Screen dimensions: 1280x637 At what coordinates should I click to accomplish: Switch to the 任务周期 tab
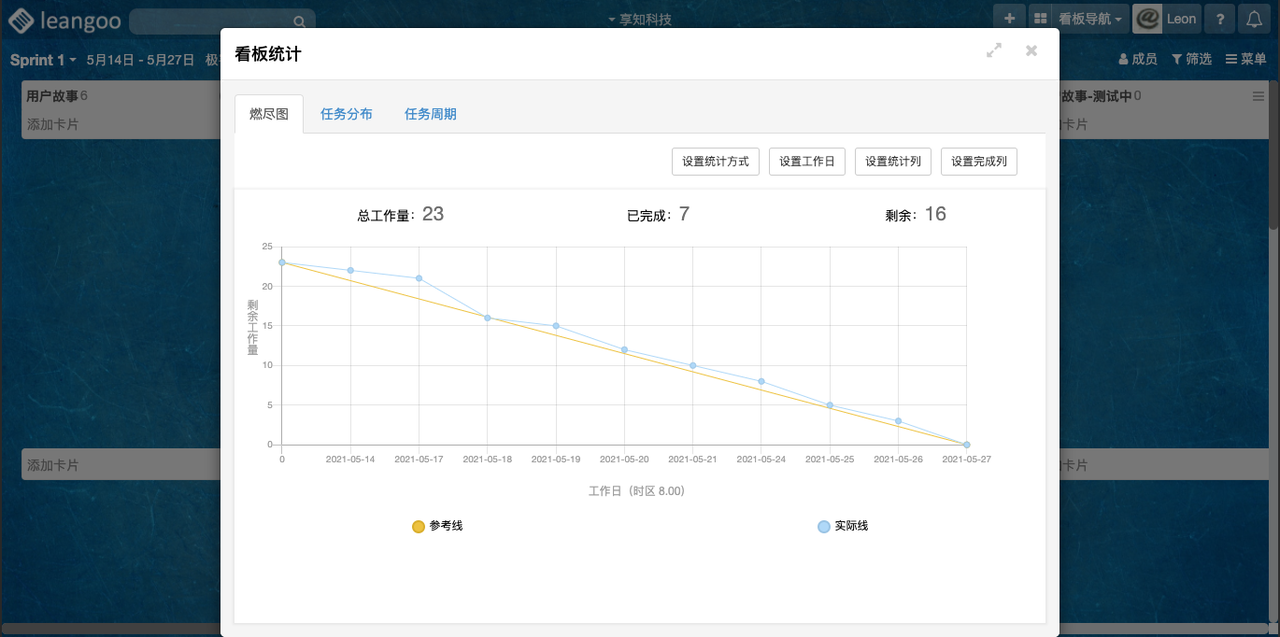430,114
